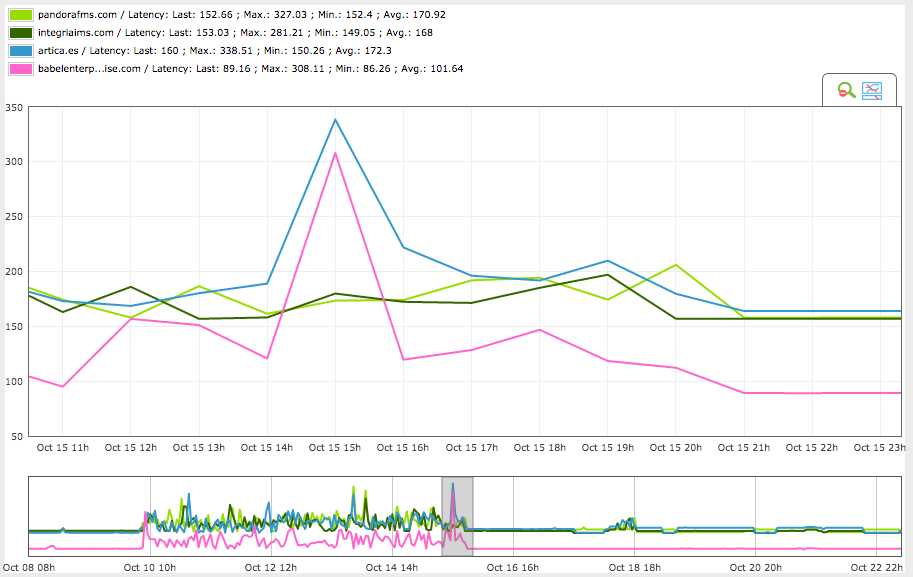Click the artica.es blue legend swatch
Screen dimensions: 913x577
[x=20, y=51]
